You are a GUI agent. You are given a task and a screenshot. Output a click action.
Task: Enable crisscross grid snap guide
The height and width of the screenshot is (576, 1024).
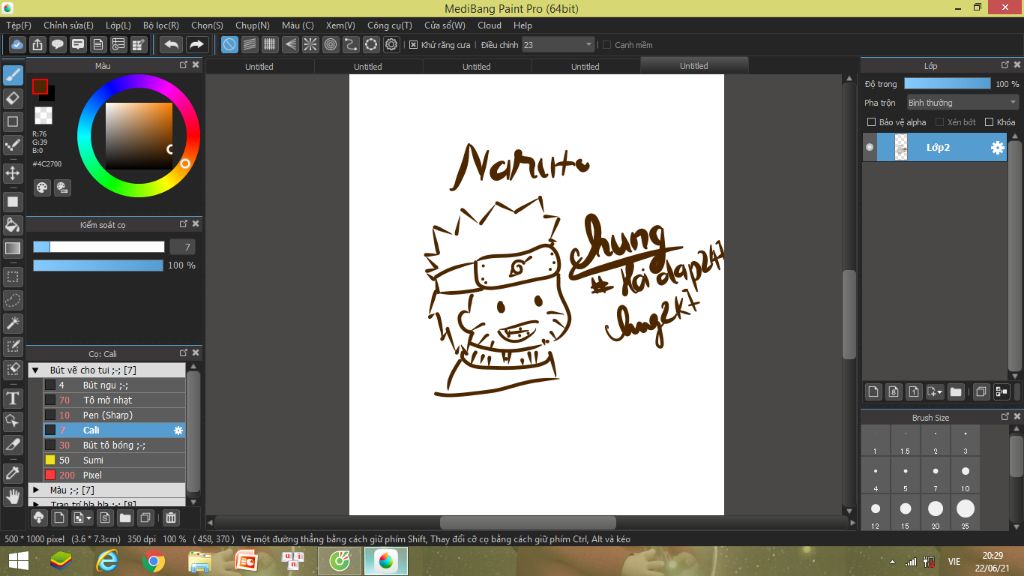[x=270, y=44]
